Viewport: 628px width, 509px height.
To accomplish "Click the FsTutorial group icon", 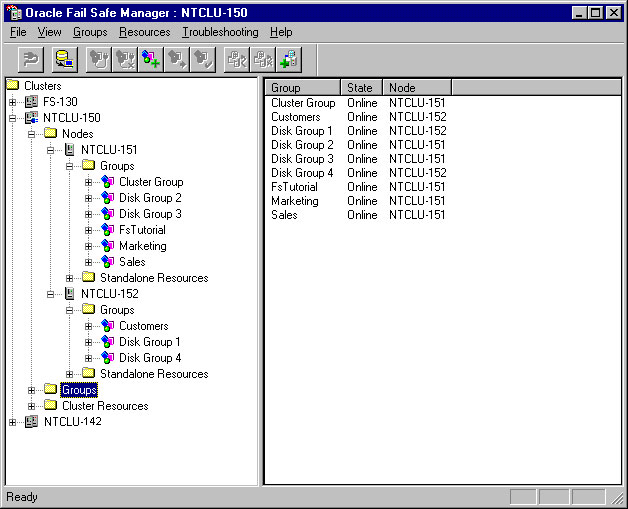I will (108, 230).
